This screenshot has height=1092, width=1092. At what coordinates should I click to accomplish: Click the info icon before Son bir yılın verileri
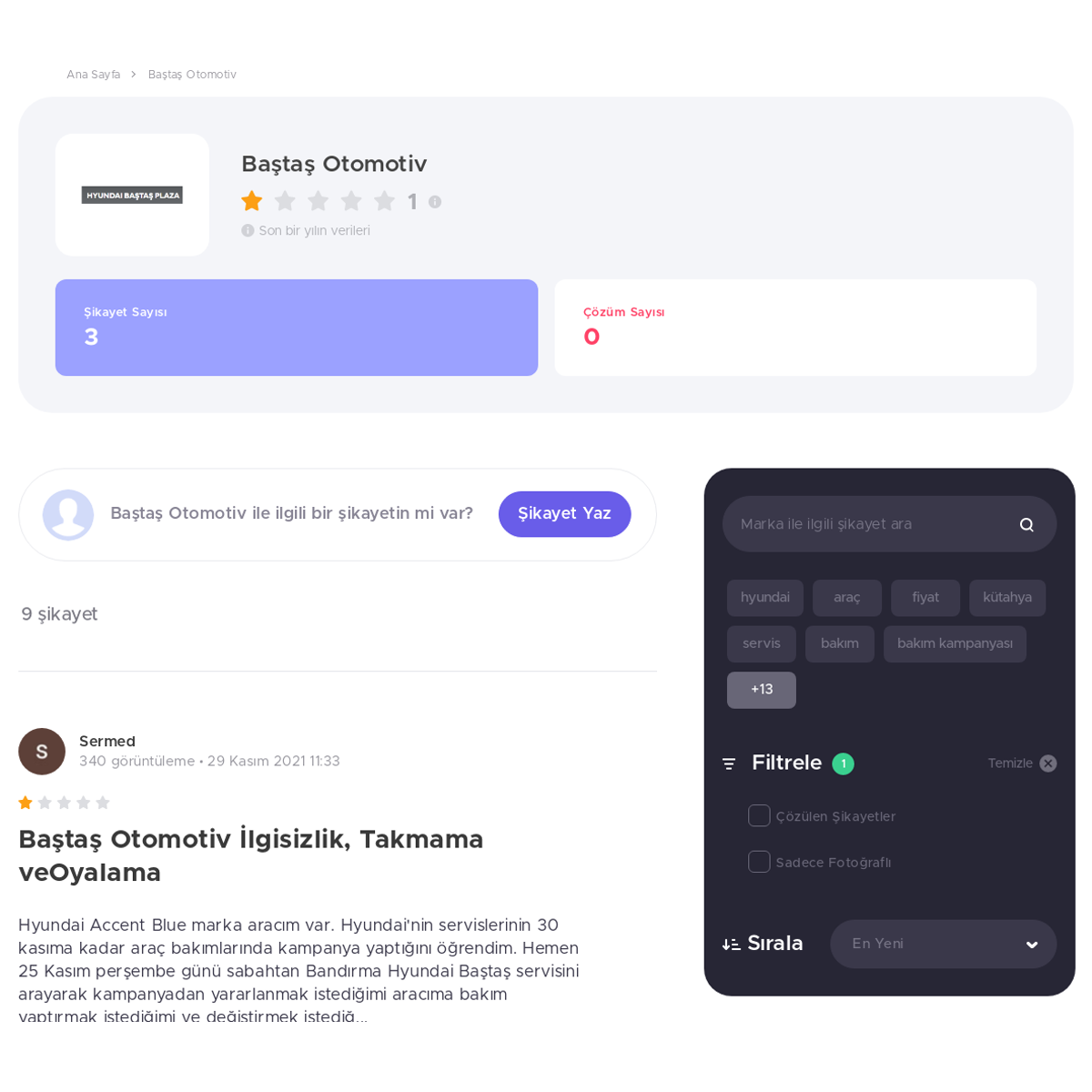tap(248, 231)
